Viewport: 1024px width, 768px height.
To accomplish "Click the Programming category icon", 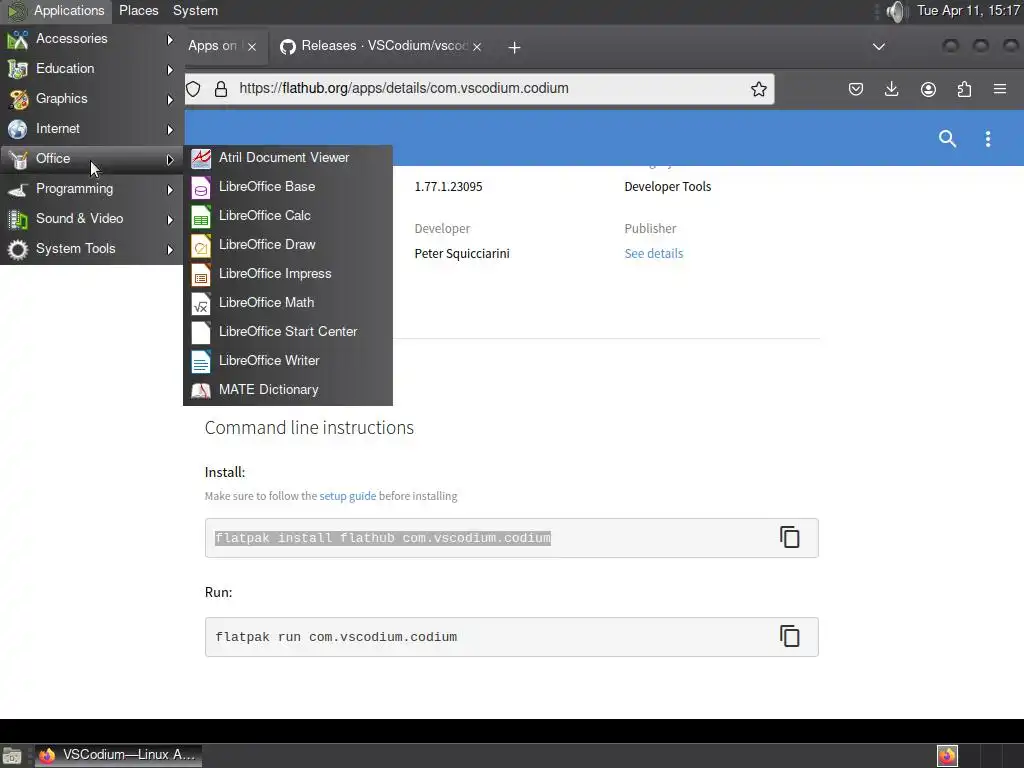I will coord(18,189).
